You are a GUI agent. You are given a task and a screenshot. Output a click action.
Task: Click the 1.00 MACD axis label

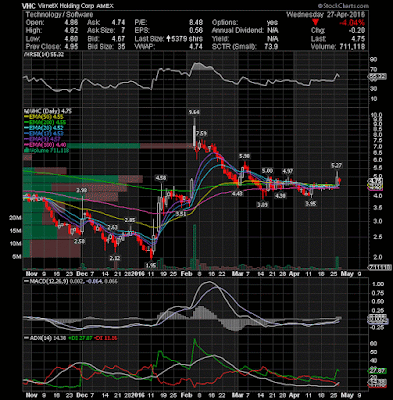(x=378, y=284)
